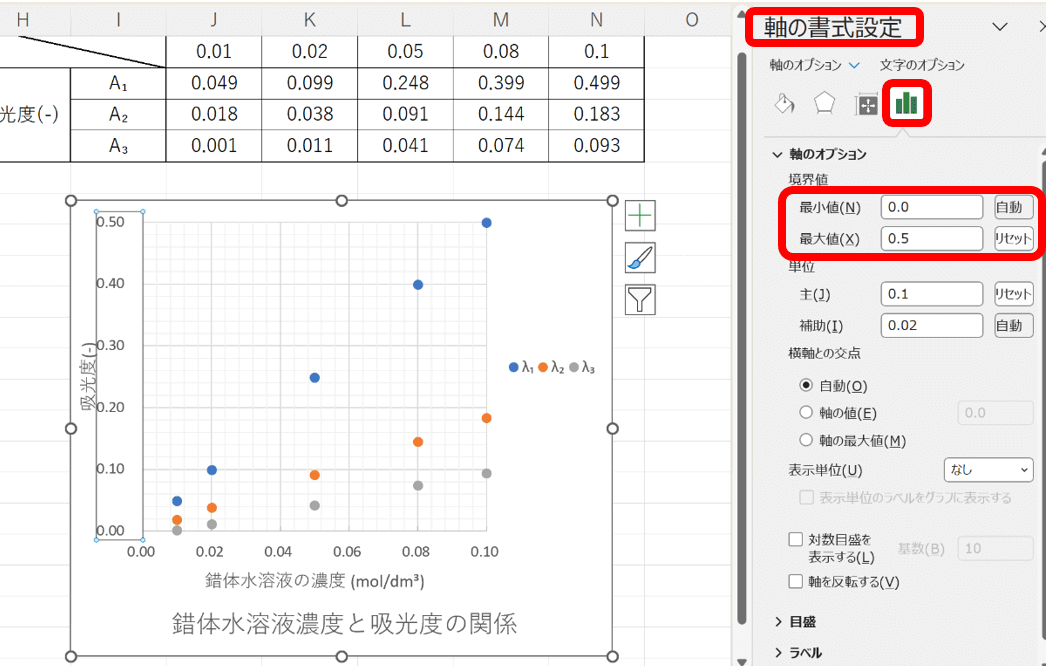
Task: Click the A₁ row label cell
Action: (x=118, y=83)
